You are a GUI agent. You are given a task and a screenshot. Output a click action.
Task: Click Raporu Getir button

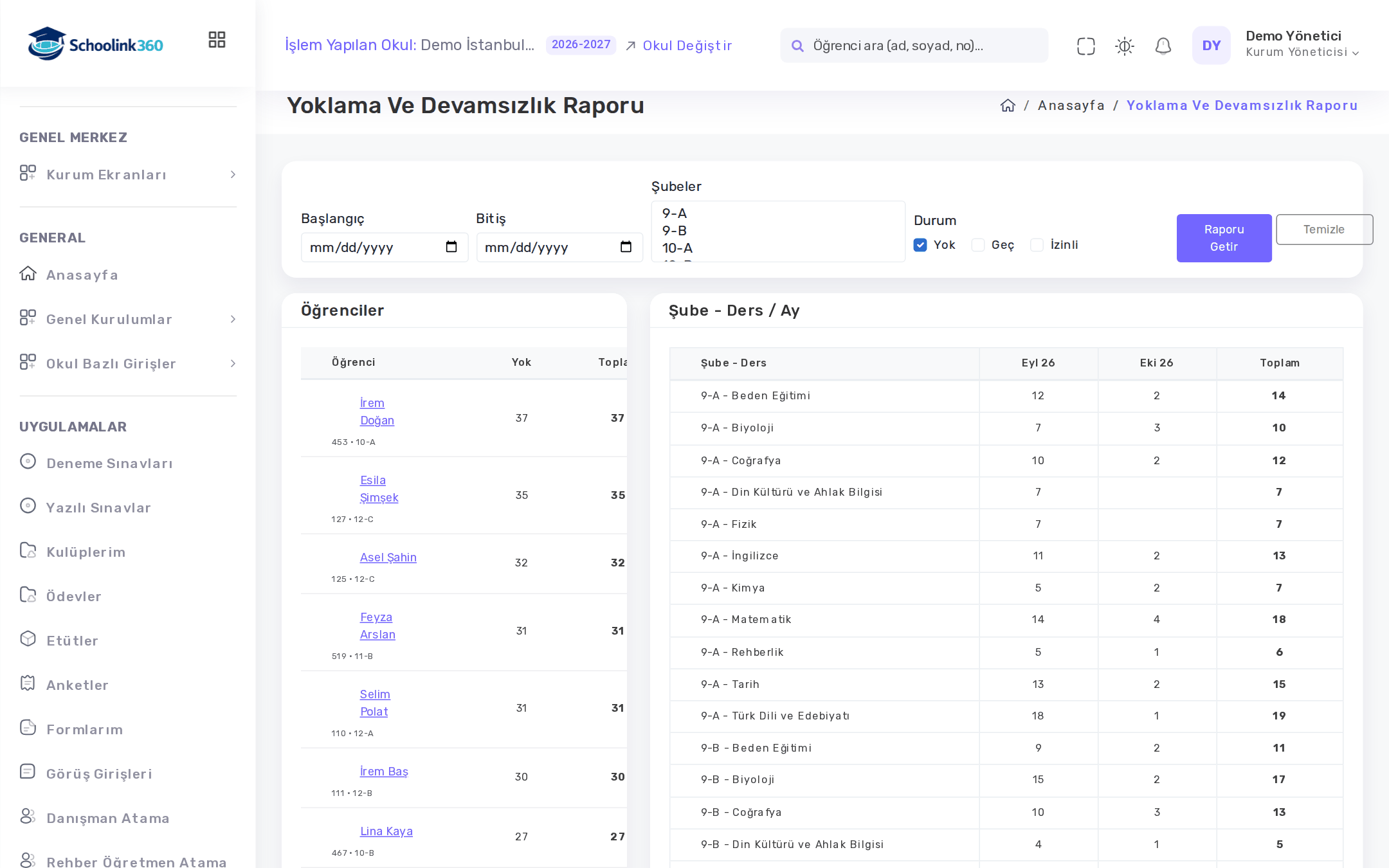(1224, 238)
